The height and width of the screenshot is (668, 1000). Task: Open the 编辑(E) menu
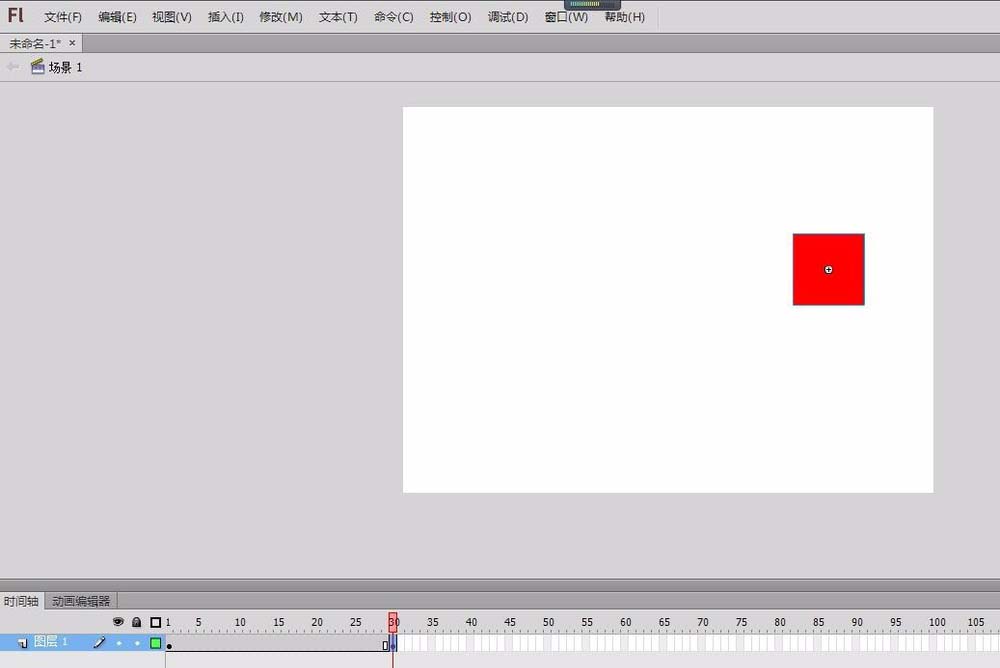click(117, 17)
